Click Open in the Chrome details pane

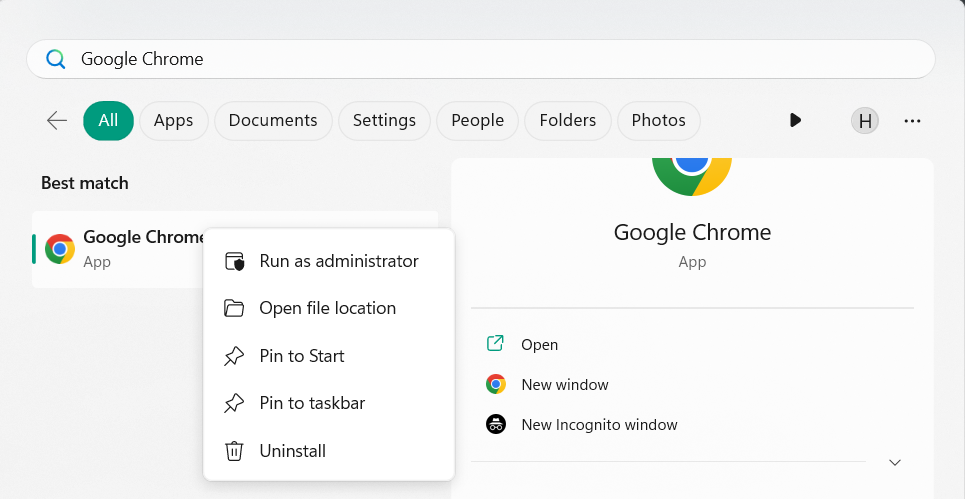pyautogui.click(x=539, y=344)
